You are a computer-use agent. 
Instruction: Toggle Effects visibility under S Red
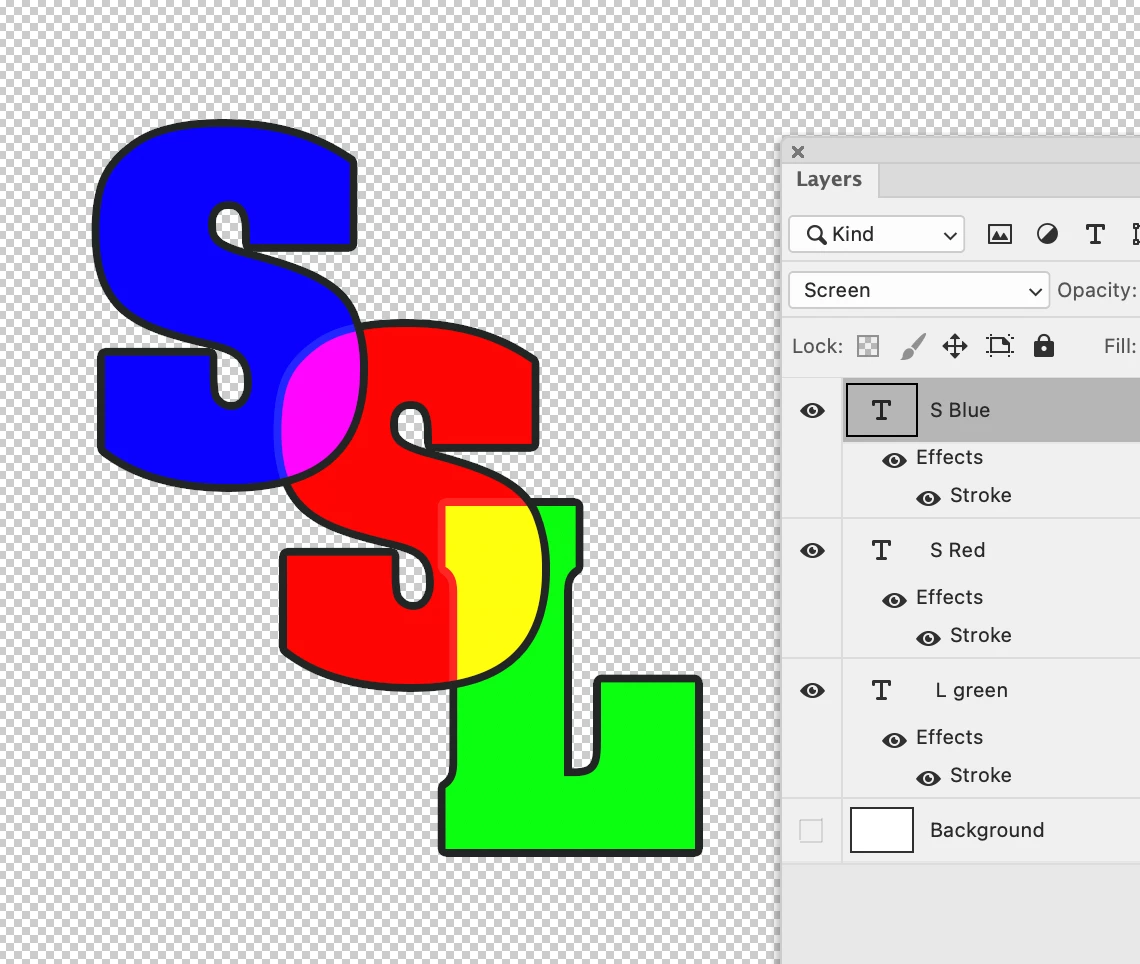click(894, 600)
